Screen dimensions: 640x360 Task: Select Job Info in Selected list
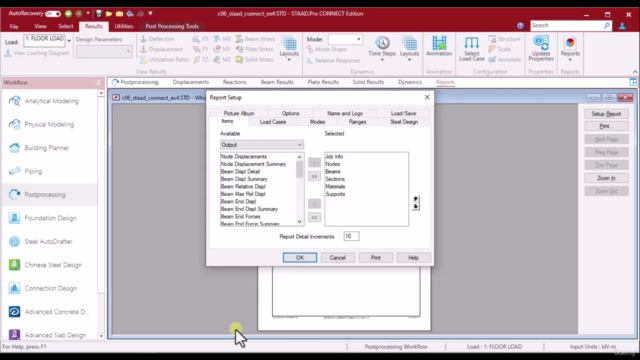(334, 157)
